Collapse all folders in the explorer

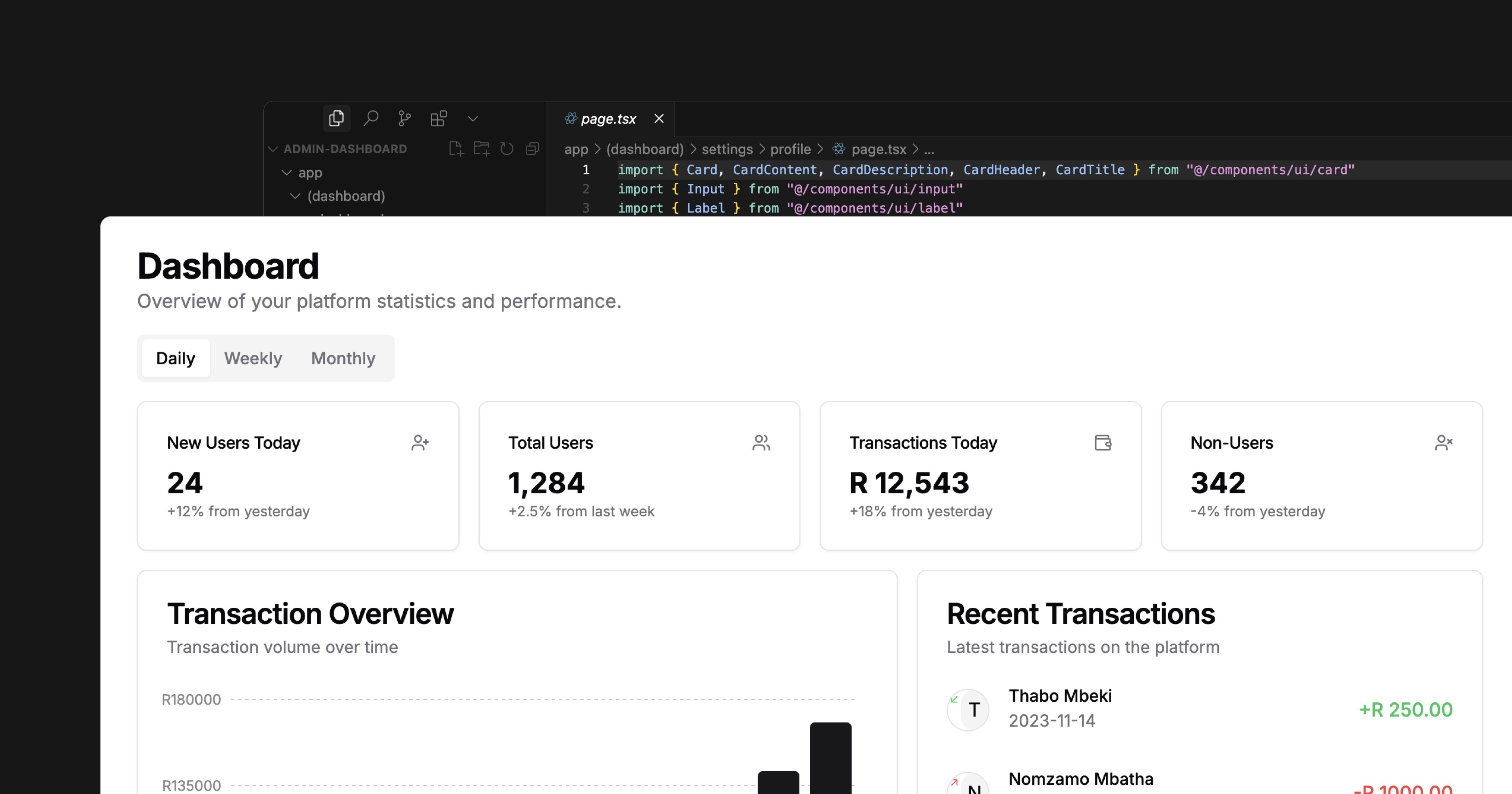pyautogui.click(x=532, y=149)
